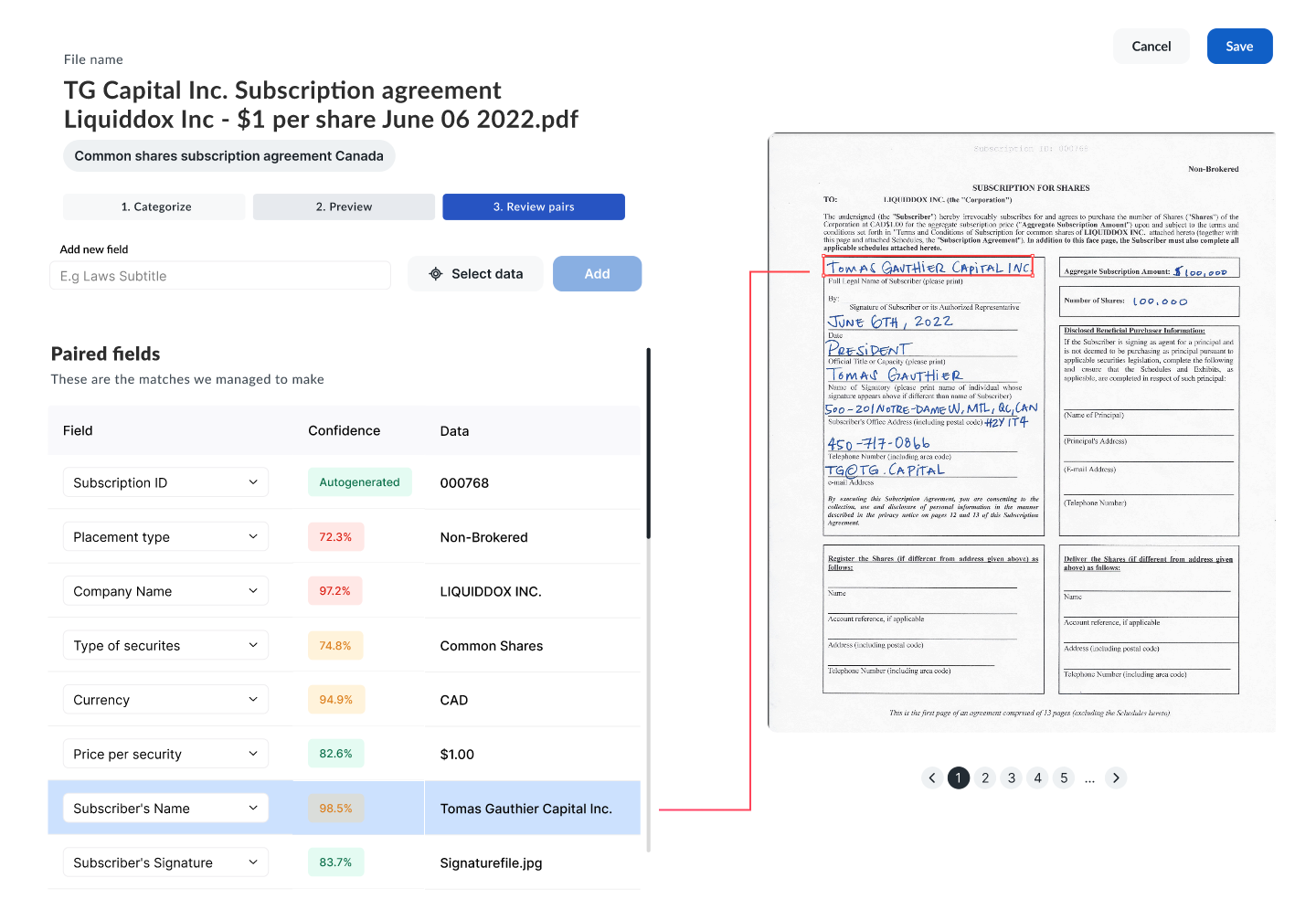Select the 000768 data value
Screen dimensions: 1316x899
coord(464,483)
